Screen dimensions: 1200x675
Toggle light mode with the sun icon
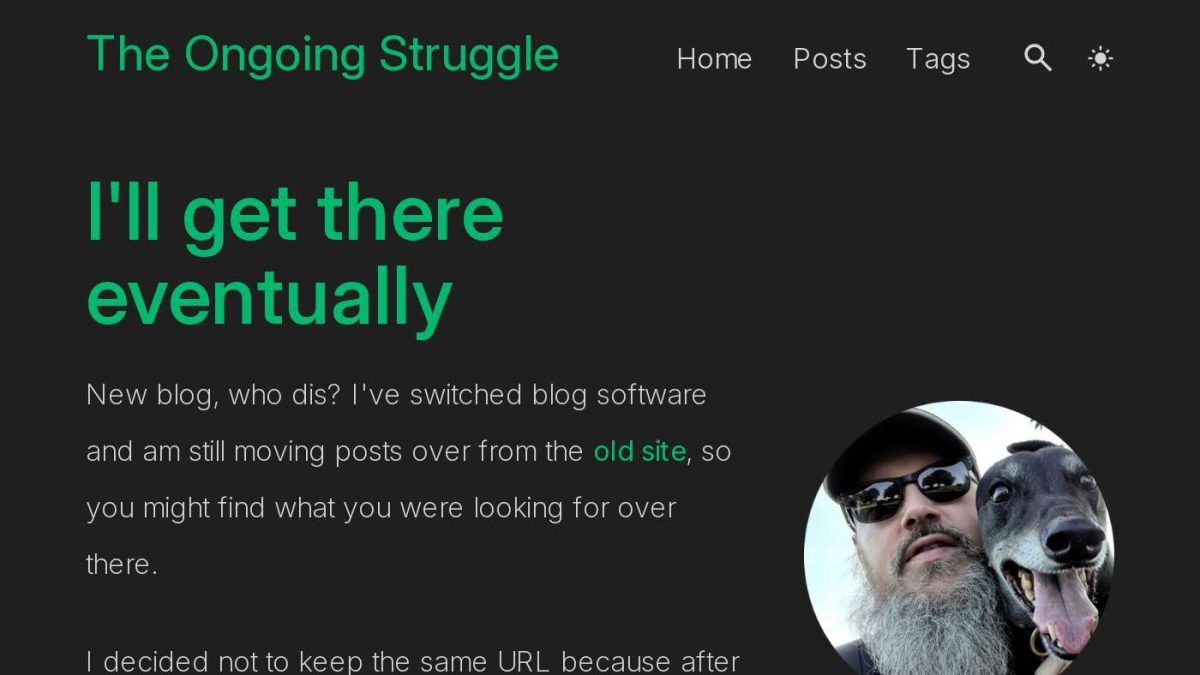[1100, 59]
